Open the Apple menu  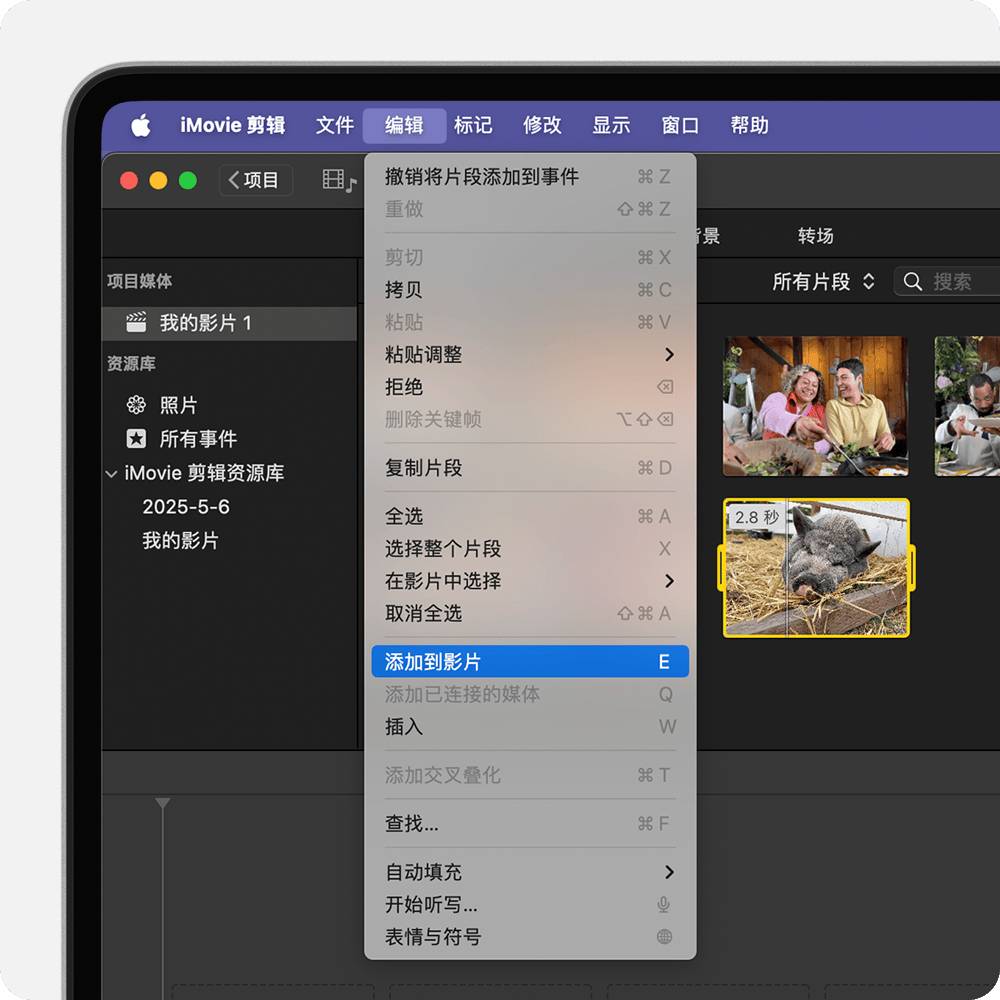[x=140, y=125]
